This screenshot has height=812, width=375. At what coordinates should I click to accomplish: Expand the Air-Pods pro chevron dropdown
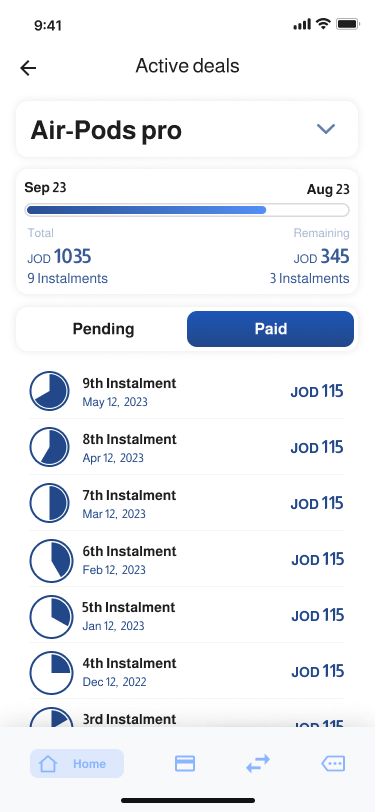click(x=326, y=129)
